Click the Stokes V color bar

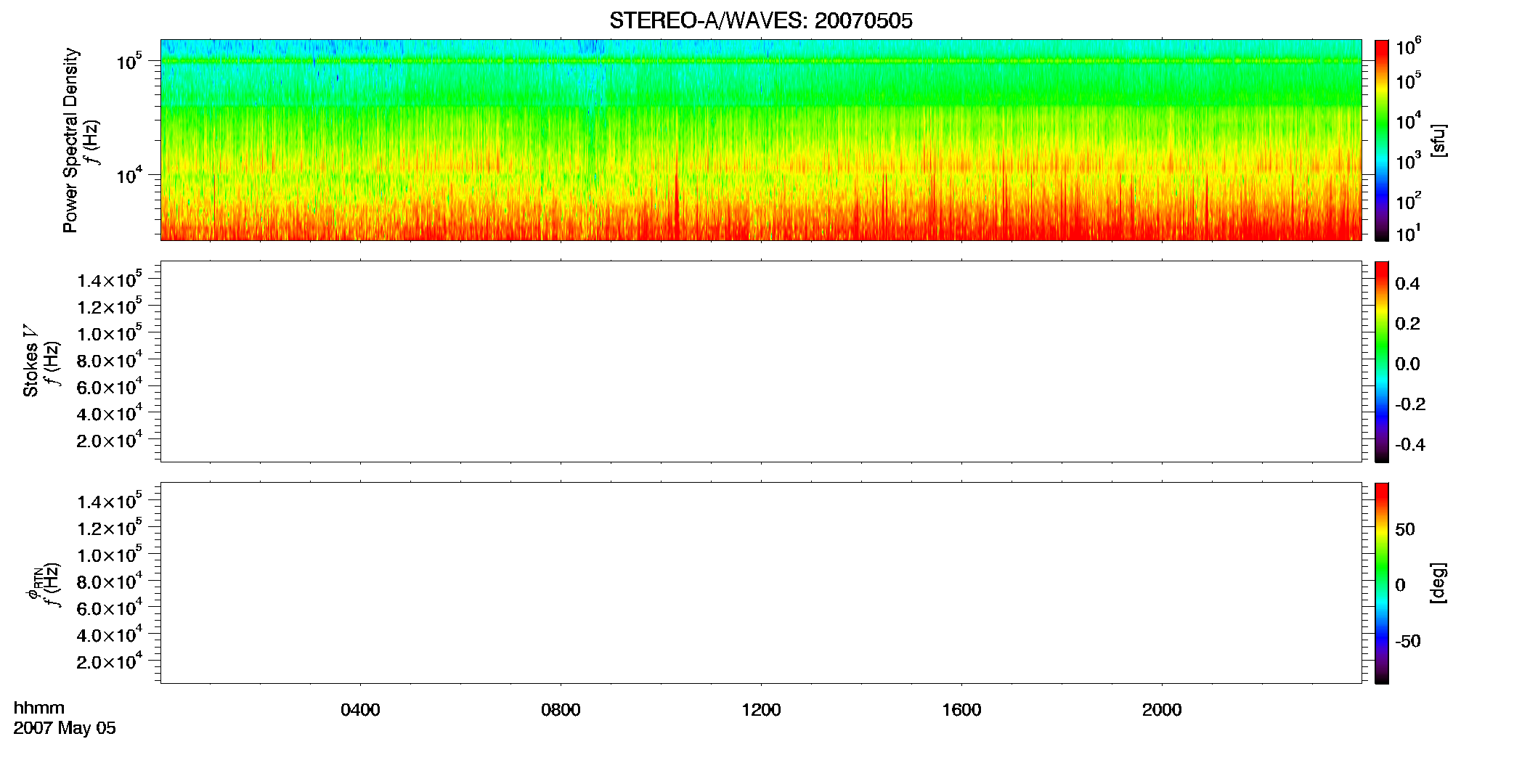point(1381,362)
